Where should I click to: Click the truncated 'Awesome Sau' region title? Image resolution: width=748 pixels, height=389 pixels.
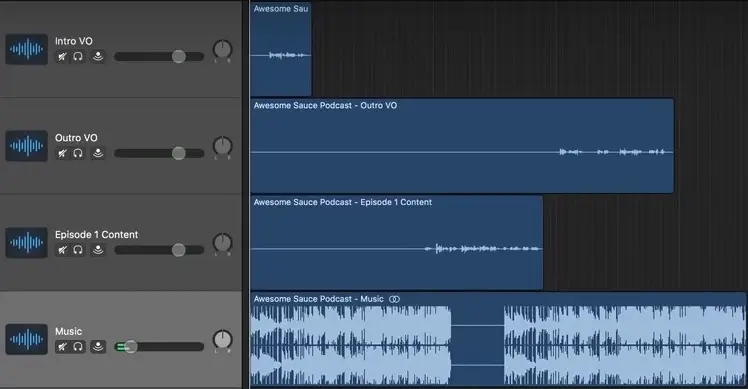click(281, 9)
